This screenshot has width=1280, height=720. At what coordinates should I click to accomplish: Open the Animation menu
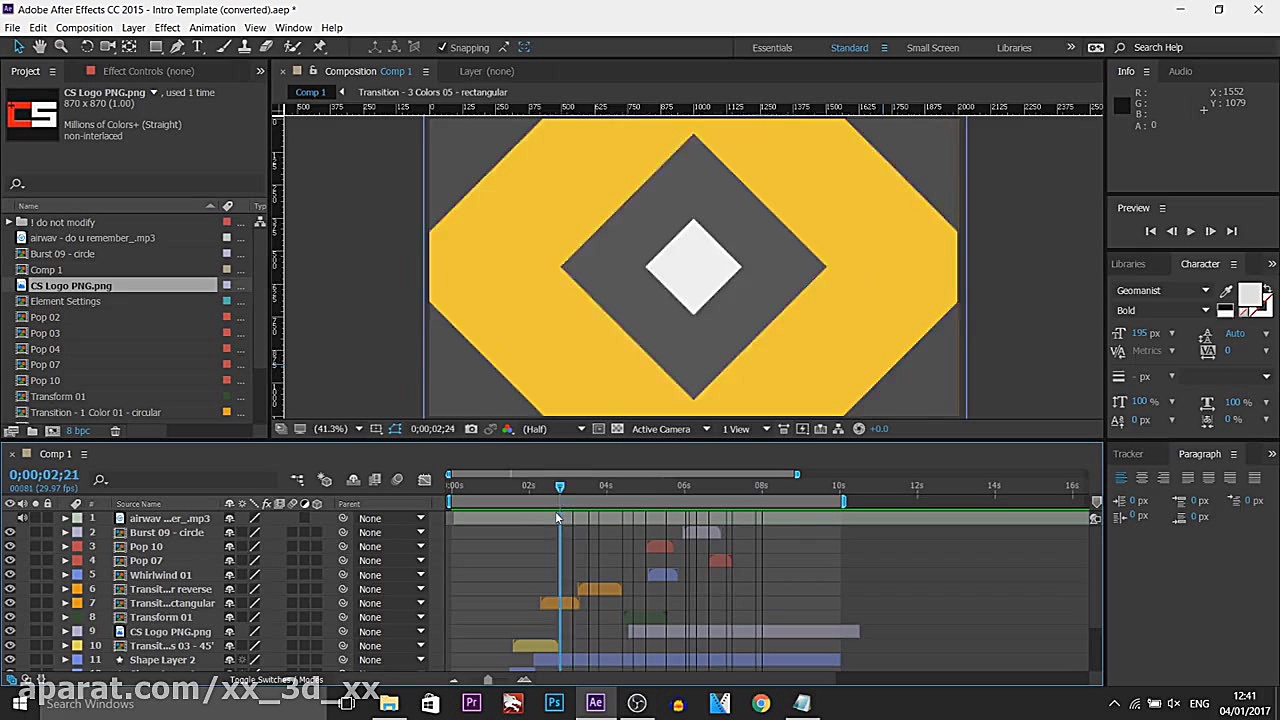pos(212,27)
